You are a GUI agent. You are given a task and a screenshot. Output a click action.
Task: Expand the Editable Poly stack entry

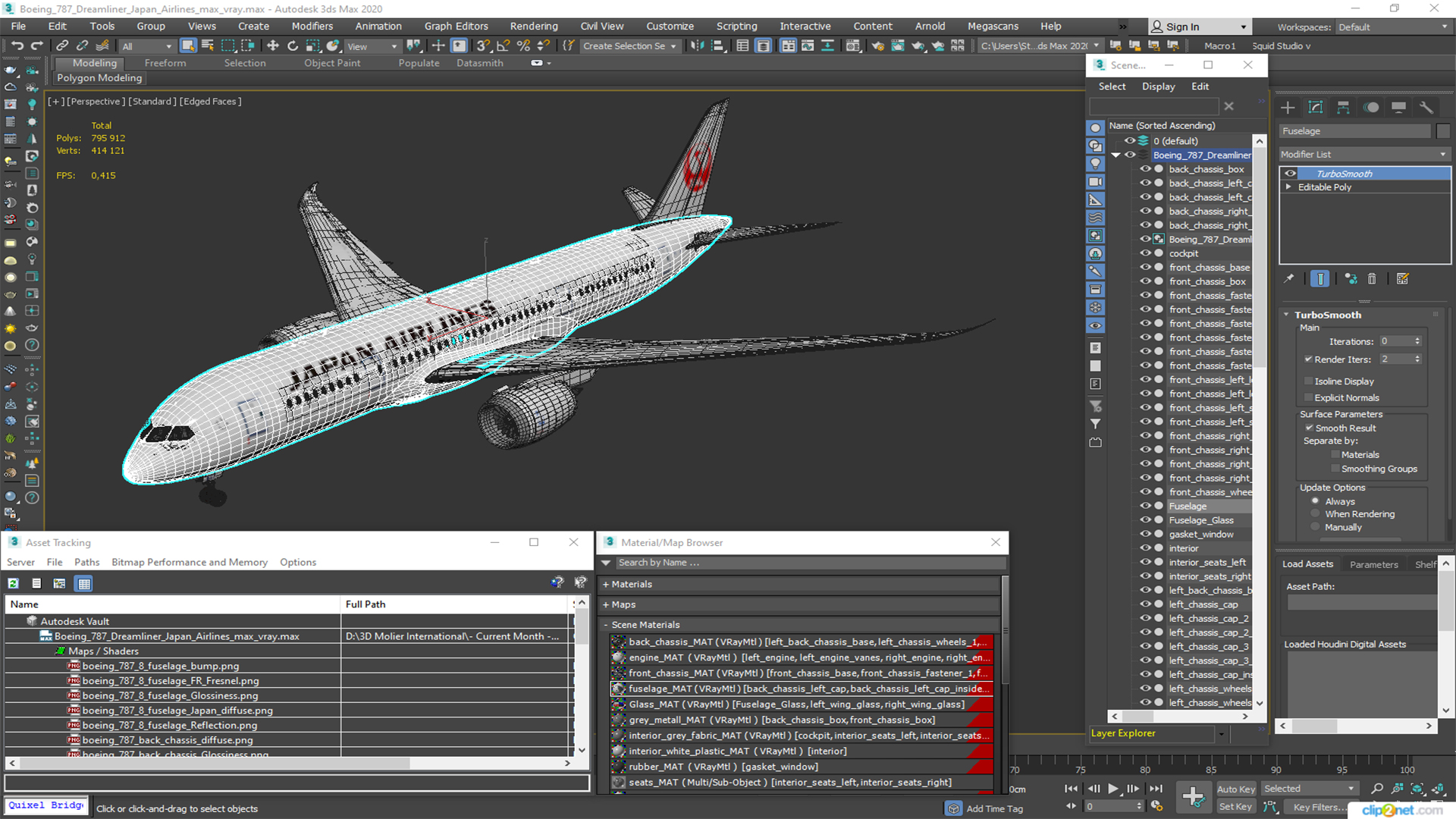[x=1288, y=187]
